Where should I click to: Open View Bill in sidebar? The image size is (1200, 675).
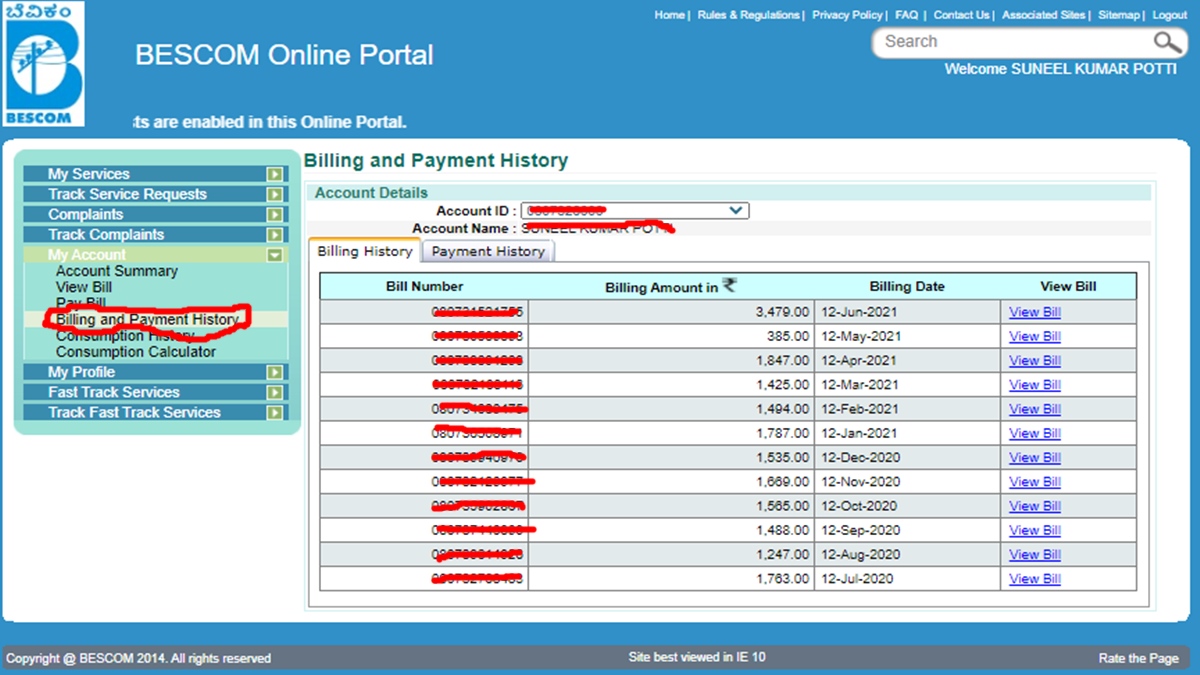(x=84, y=287)
